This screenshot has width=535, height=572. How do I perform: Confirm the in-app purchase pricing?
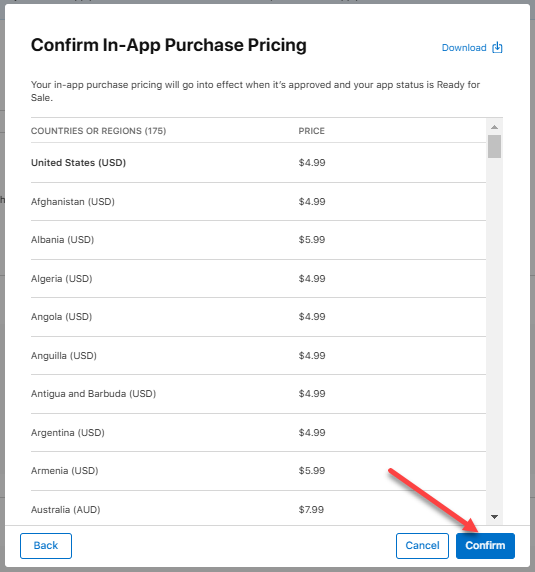pos(485,546)
